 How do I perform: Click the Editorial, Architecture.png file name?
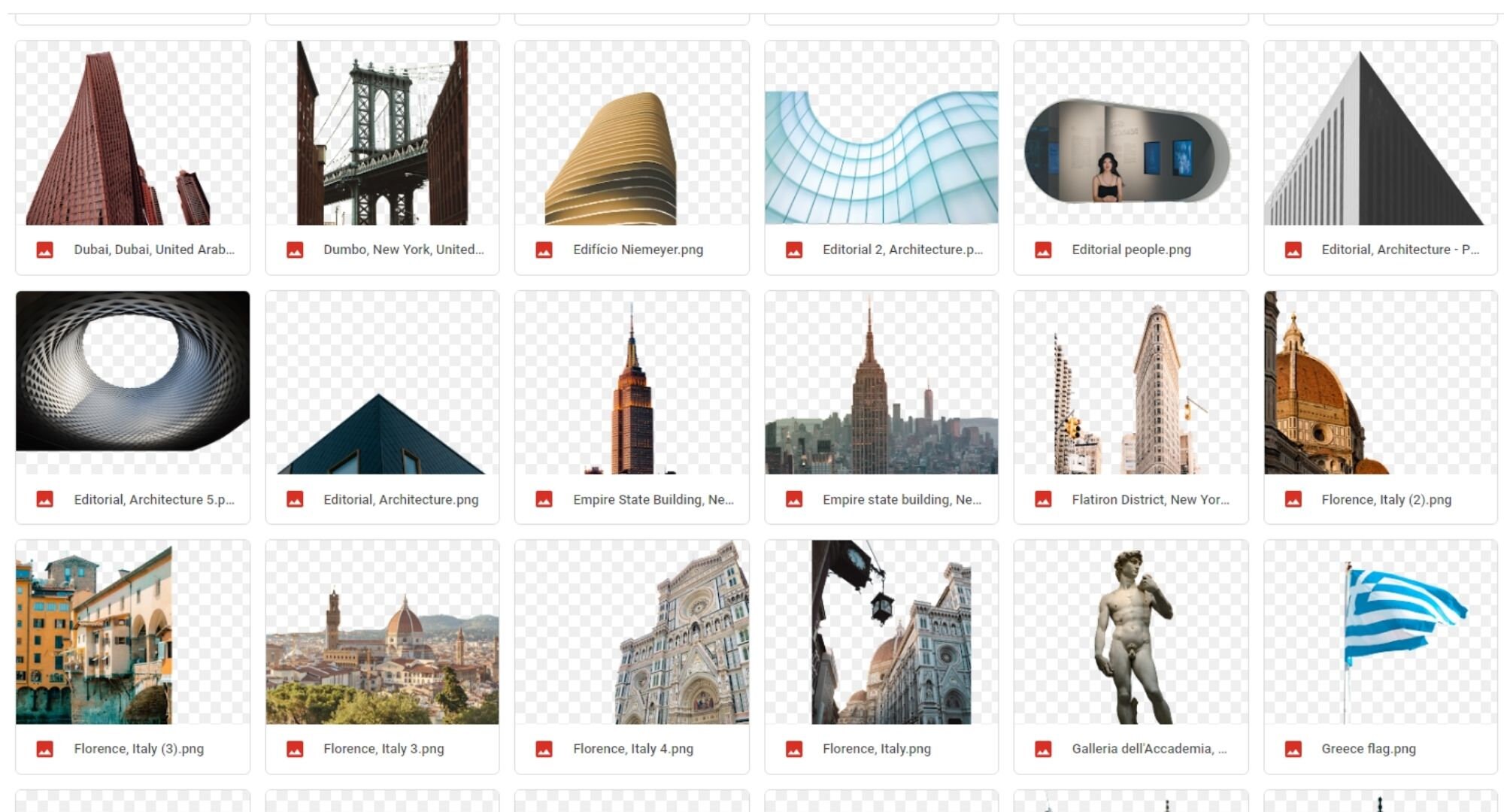click(402, 498)
